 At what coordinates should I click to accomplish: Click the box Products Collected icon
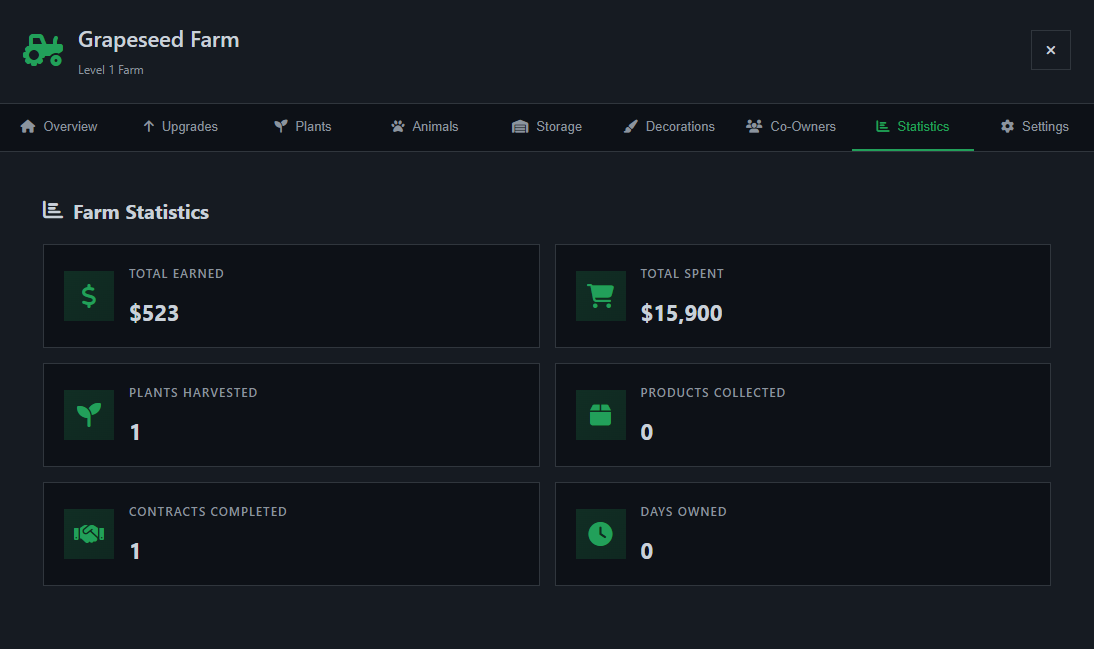(600, 415)
